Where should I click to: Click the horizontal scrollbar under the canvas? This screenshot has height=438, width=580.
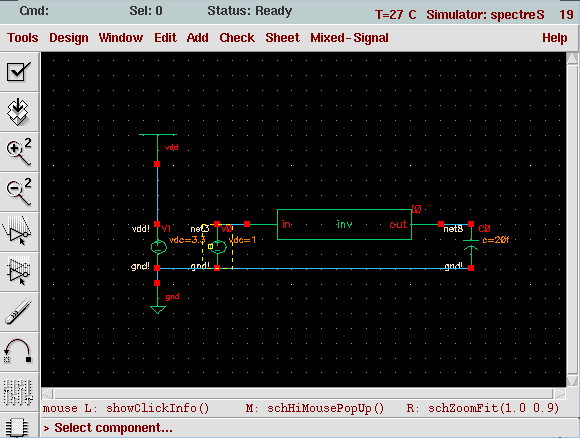point(303,394)
